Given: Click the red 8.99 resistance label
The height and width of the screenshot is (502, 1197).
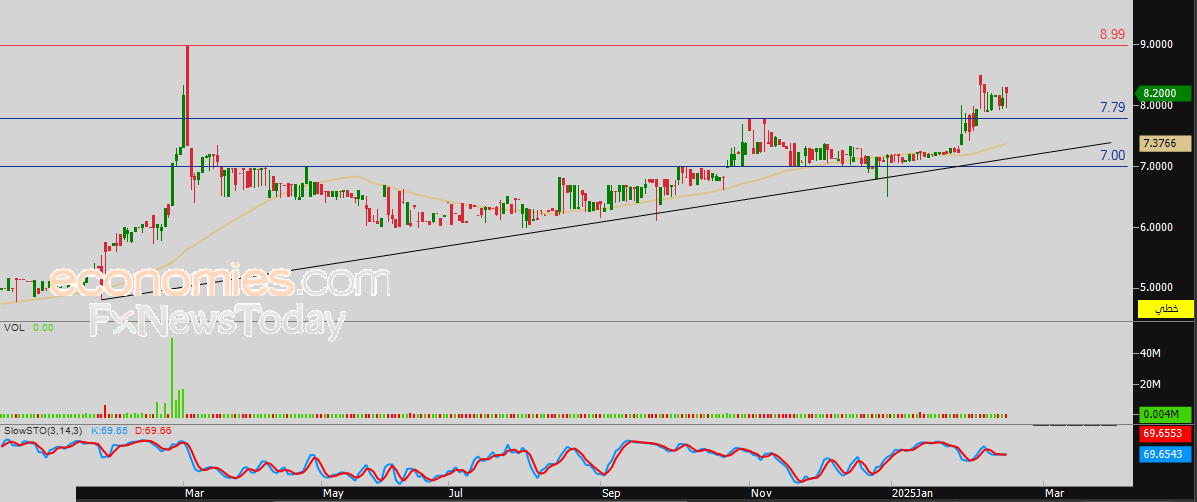Looking at the screenshot, I should coord(1112,34).
